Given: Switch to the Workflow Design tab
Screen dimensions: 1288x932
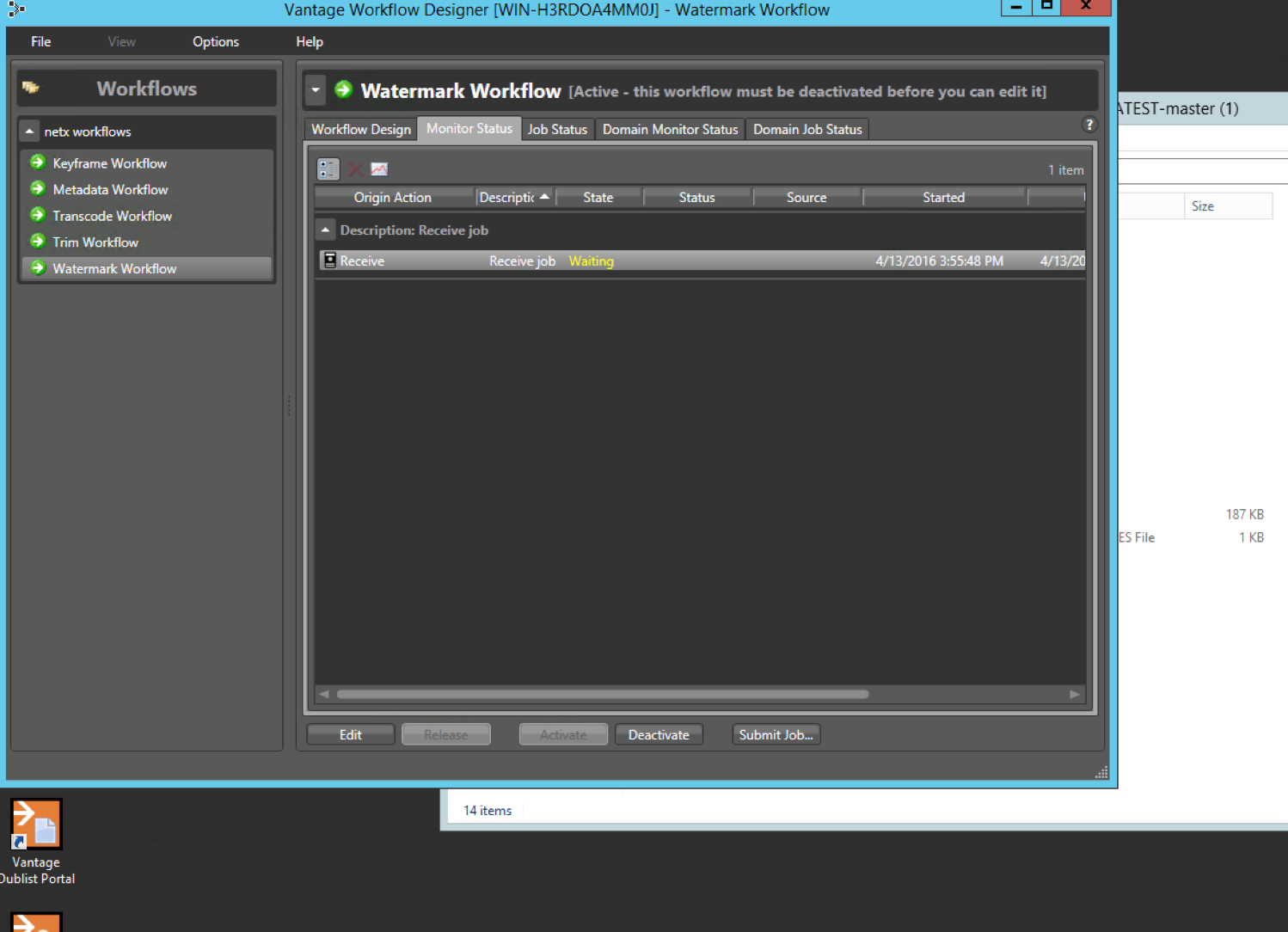Looking at the screenshot, I should point(361,129).
